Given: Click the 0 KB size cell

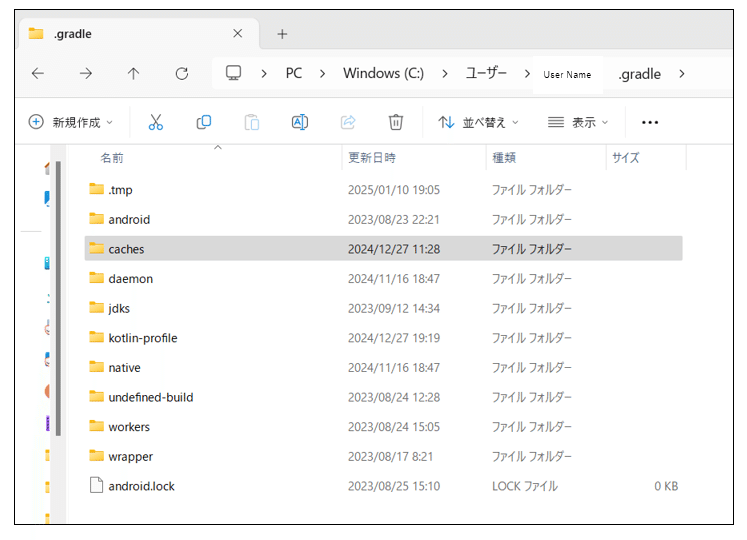Looking at the screenshot, I should tap(666, 486).
